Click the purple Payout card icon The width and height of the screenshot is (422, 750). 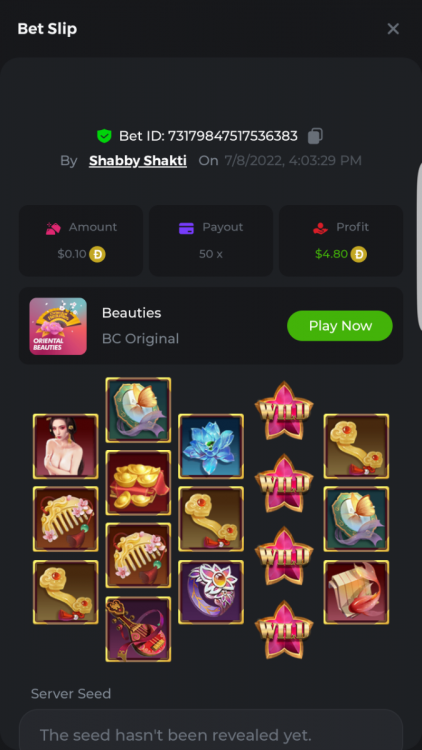click(186, 228)
